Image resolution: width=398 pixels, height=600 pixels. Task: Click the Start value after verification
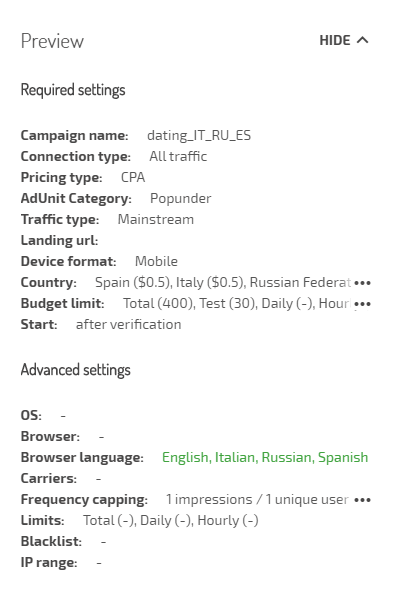128,324
